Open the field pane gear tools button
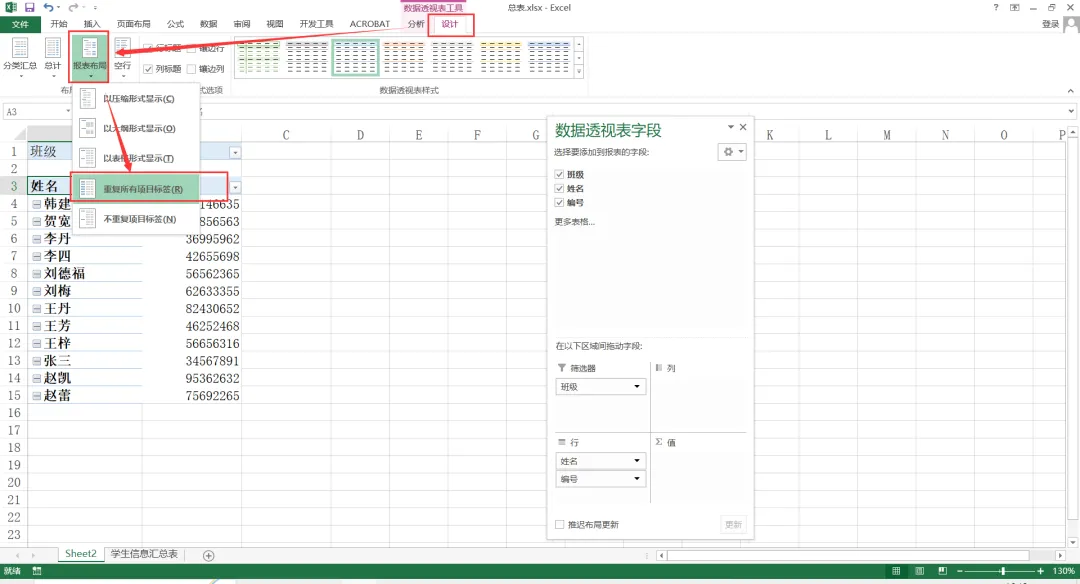This screenshot has height=584, width=1080. click(x=731, y=152)
